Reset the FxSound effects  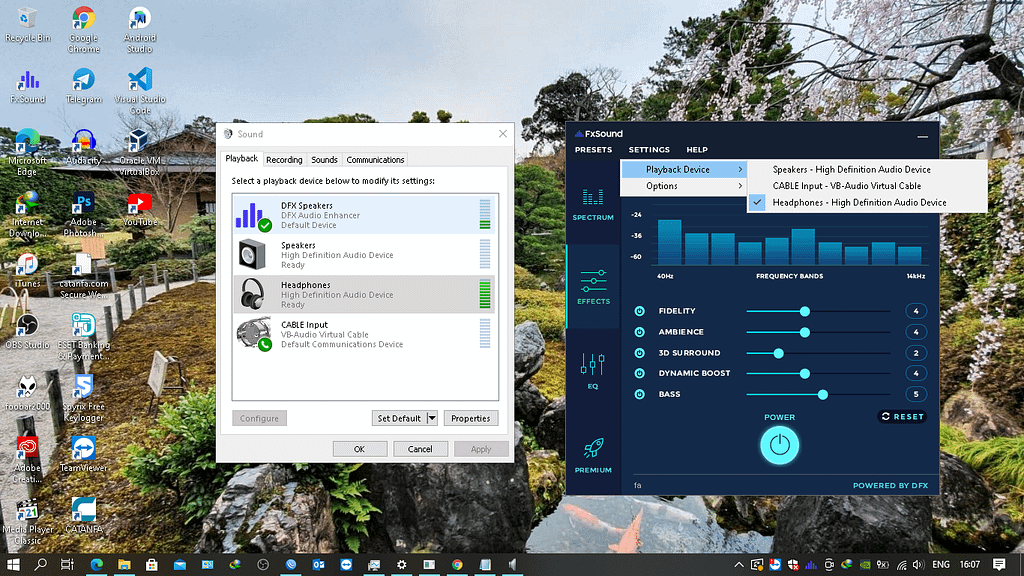tap(902, 417)
